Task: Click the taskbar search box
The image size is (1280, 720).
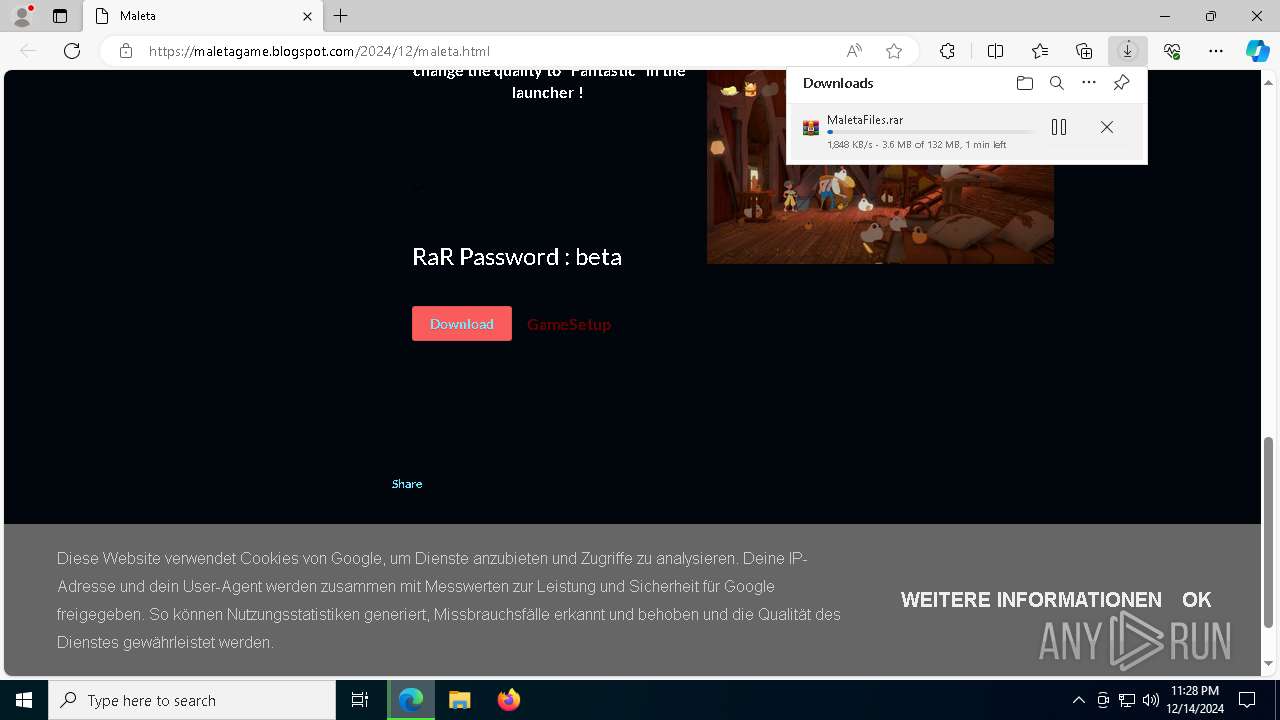Action: [x=192, y=700]
